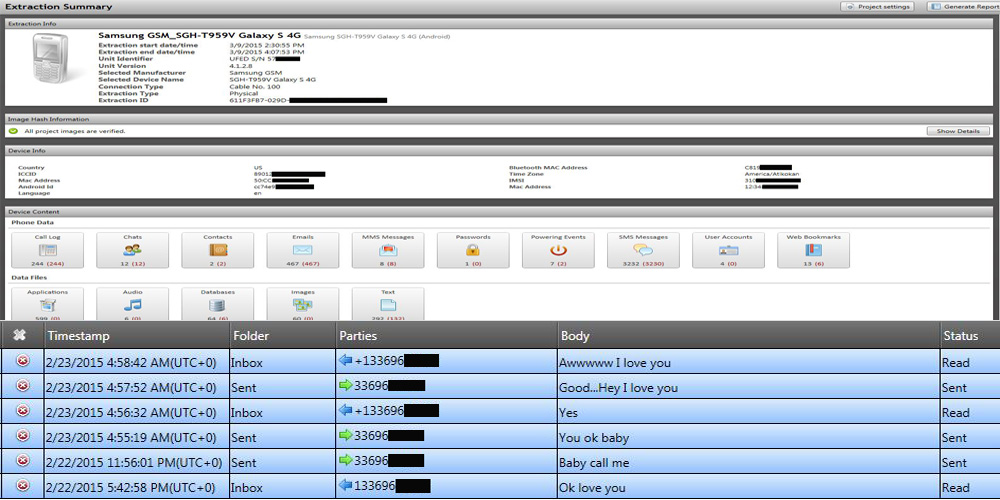
Task: Toggle deleted marker on 'Awwwww I love you' row
Action: [23, 362]
